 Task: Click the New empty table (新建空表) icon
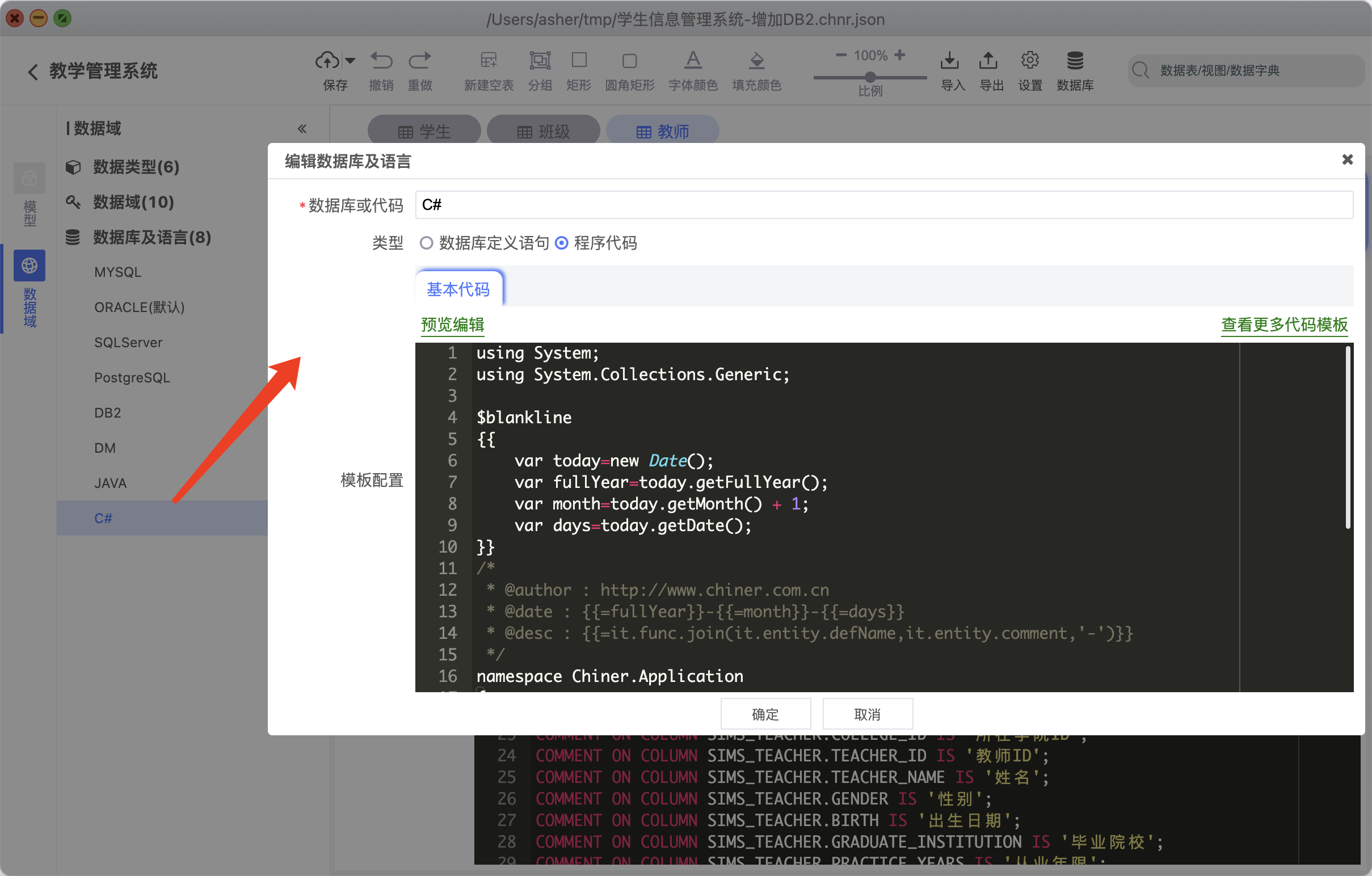489,60
